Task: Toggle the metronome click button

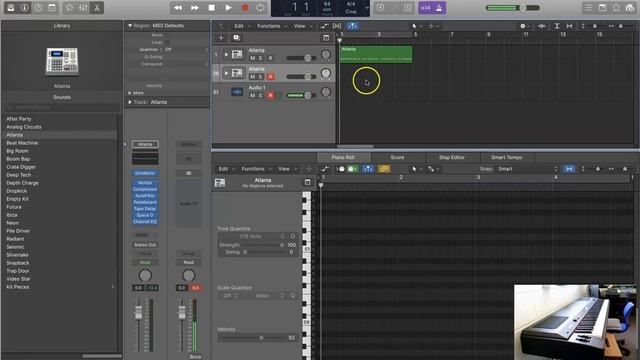Action: (x=439, y=8)
